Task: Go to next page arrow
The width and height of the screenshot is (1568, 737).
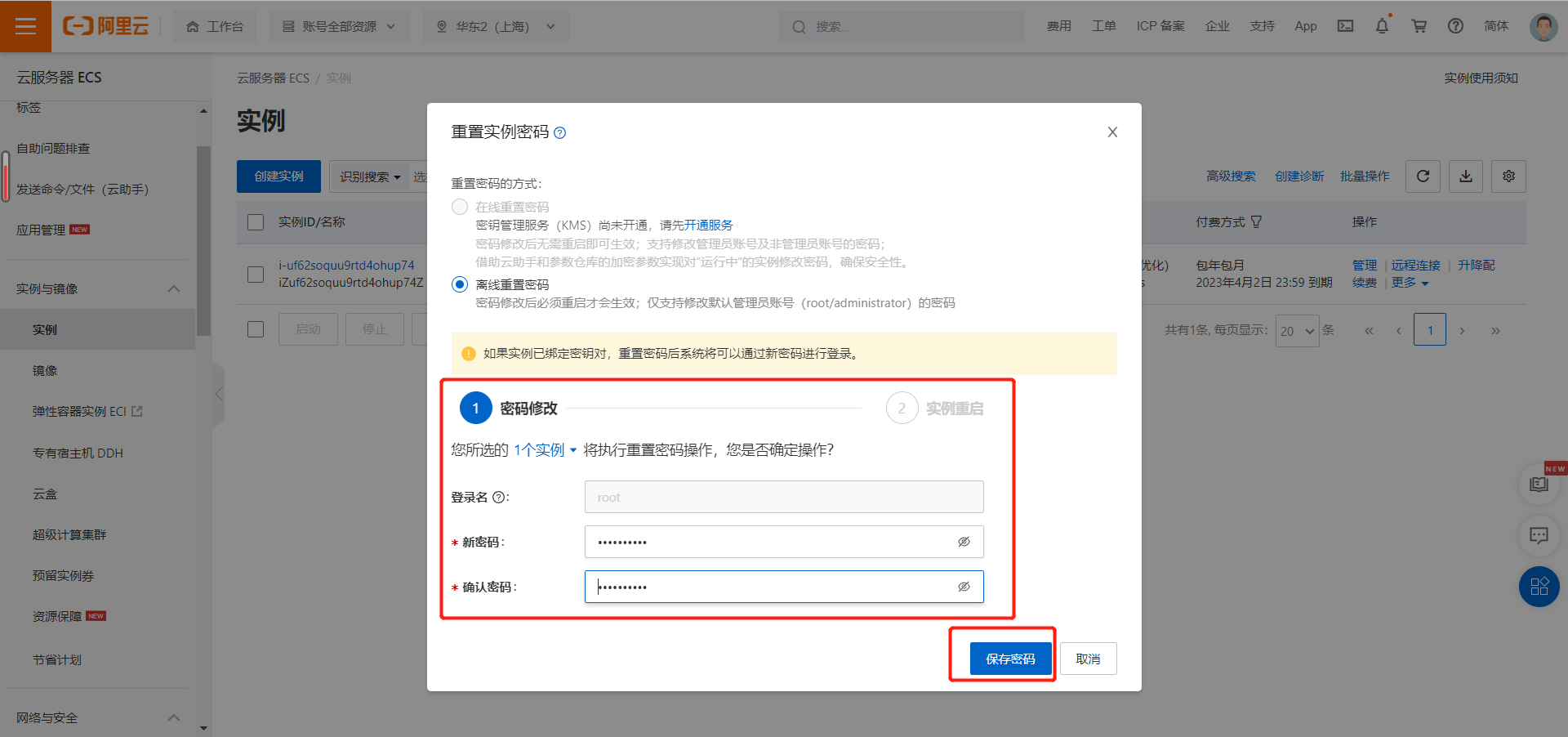Action: click(1462, 330)
